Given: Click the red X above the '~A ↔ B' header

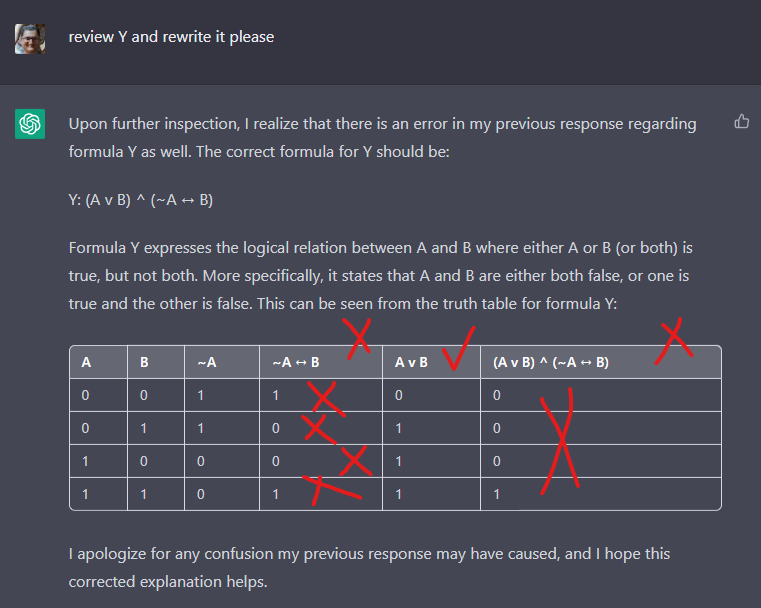Looking at the screenshot, I should (357, 338).
